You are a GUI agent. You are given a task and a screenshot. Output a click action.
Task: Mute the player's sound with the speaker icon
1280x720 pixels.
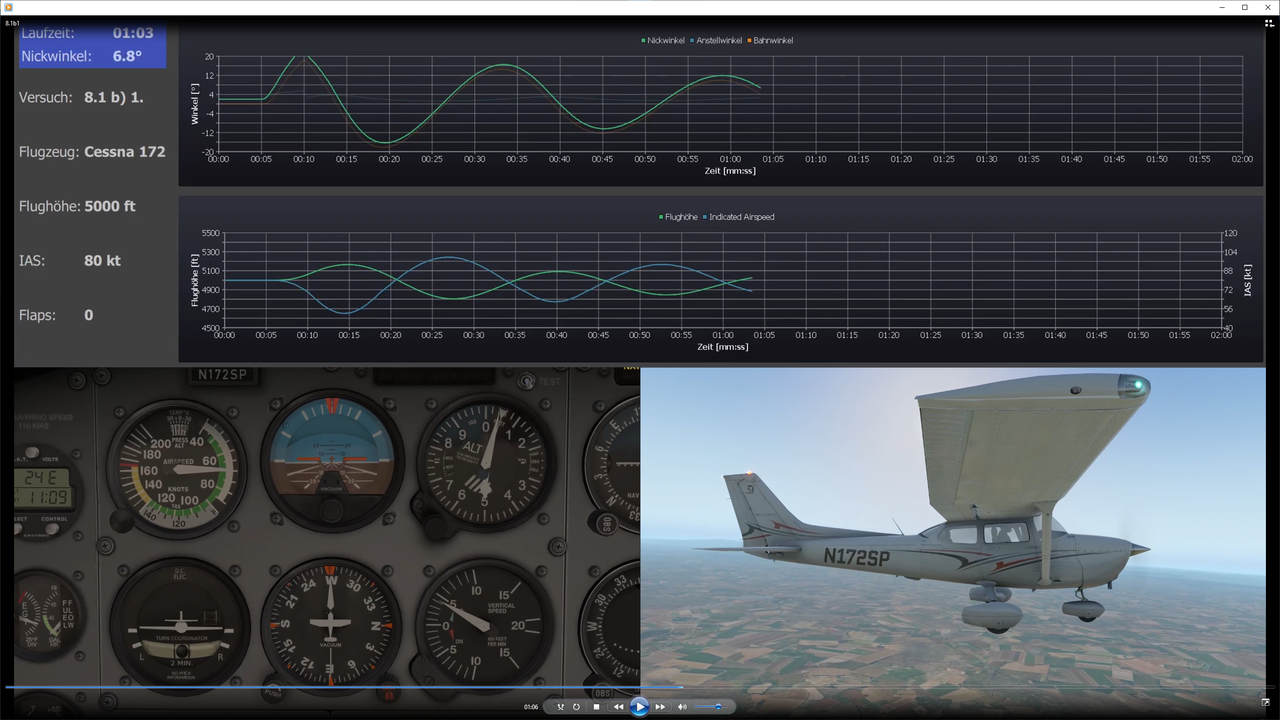683,707
